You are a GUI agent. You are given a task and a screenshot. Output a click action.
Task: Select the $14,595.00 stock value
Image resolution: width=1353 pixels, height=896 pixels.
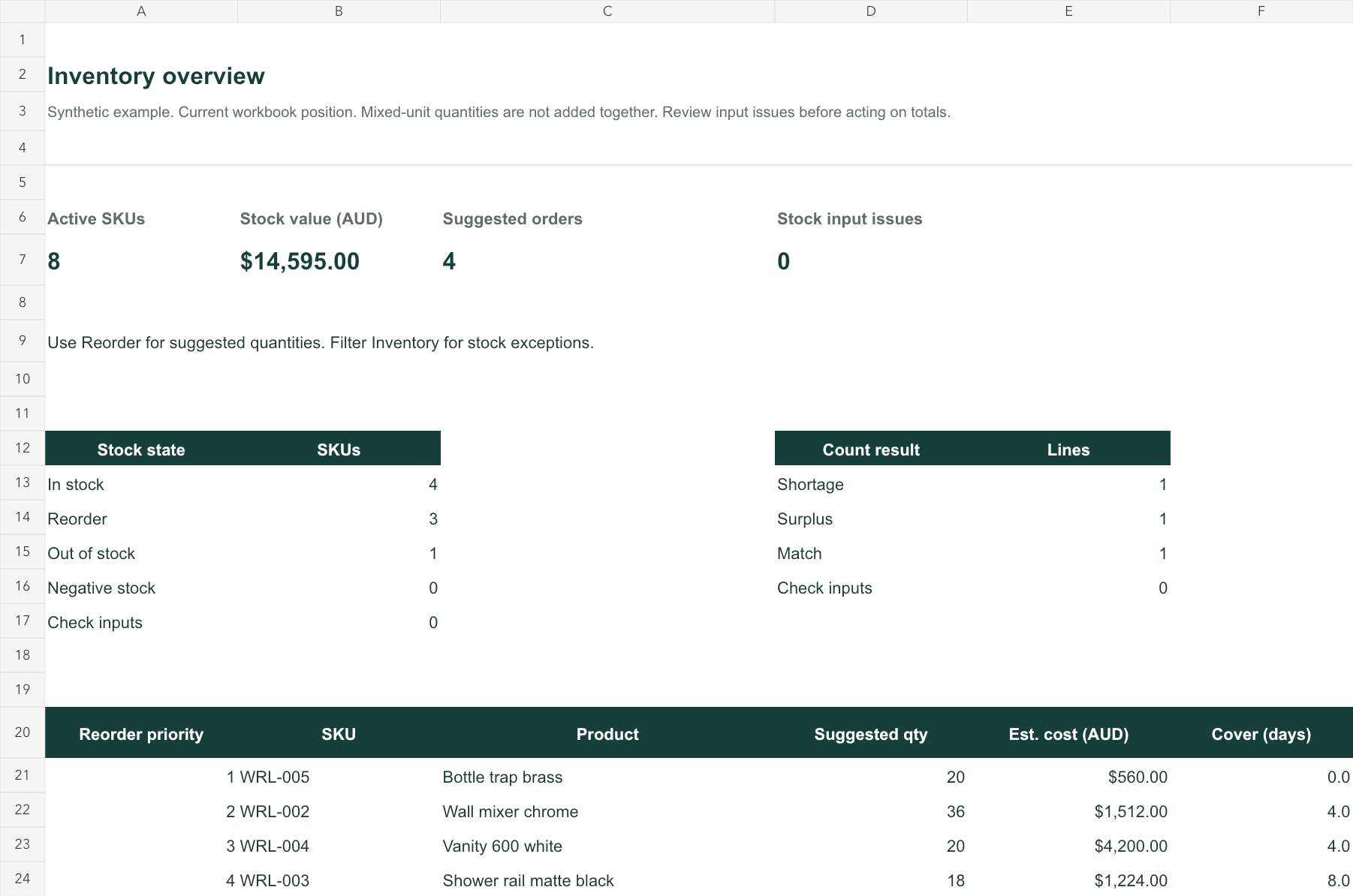click(300, 260)
